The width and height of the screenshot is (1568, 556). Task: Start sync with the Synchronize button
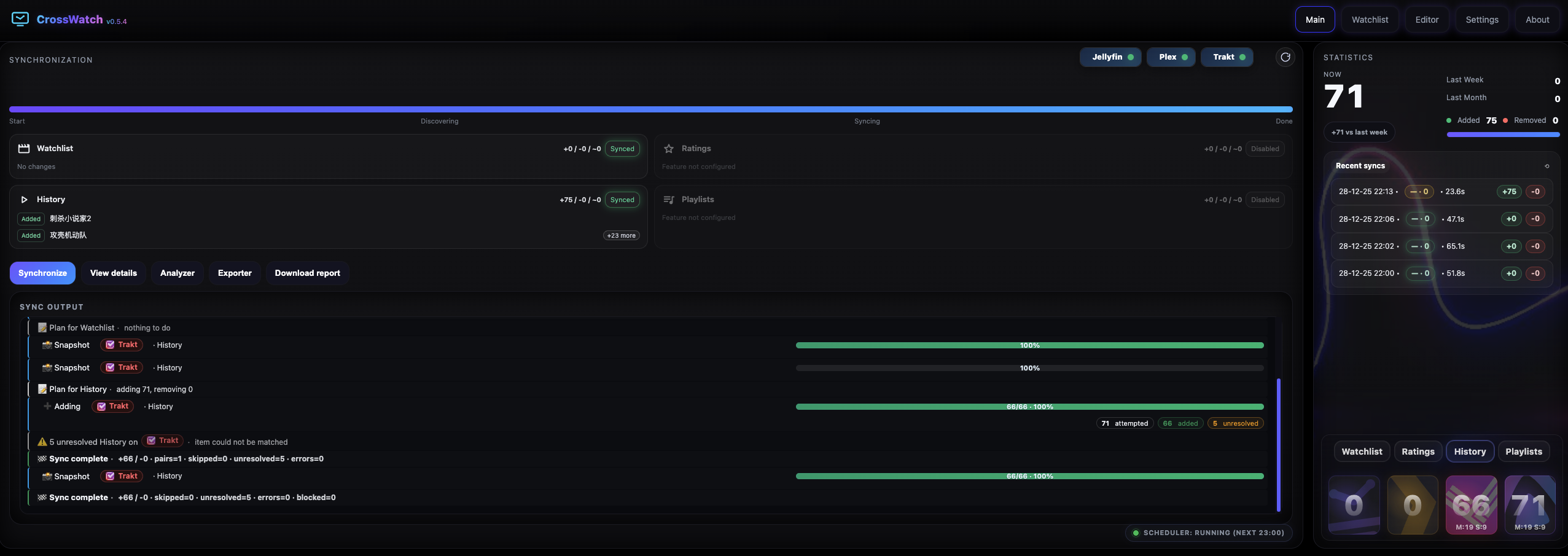coord(42,273)
